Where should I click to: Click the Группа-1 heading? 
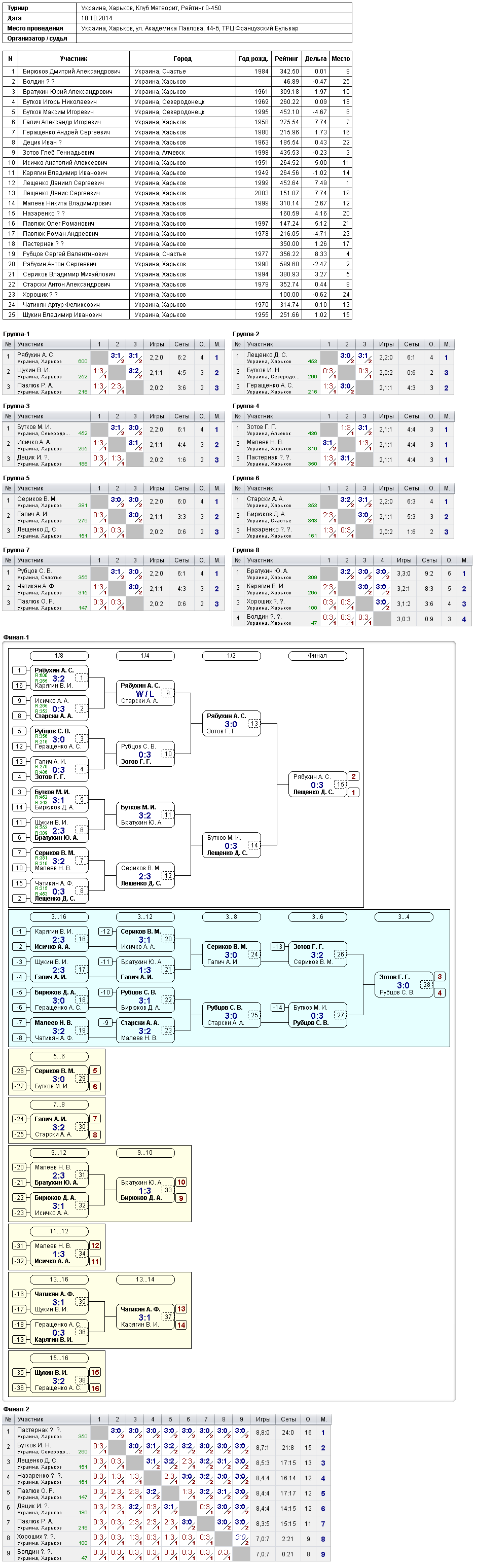(16, 334)
